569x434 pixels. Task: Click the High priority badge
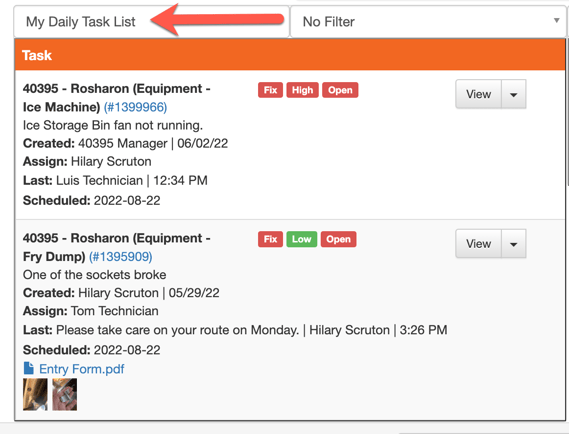302,90
